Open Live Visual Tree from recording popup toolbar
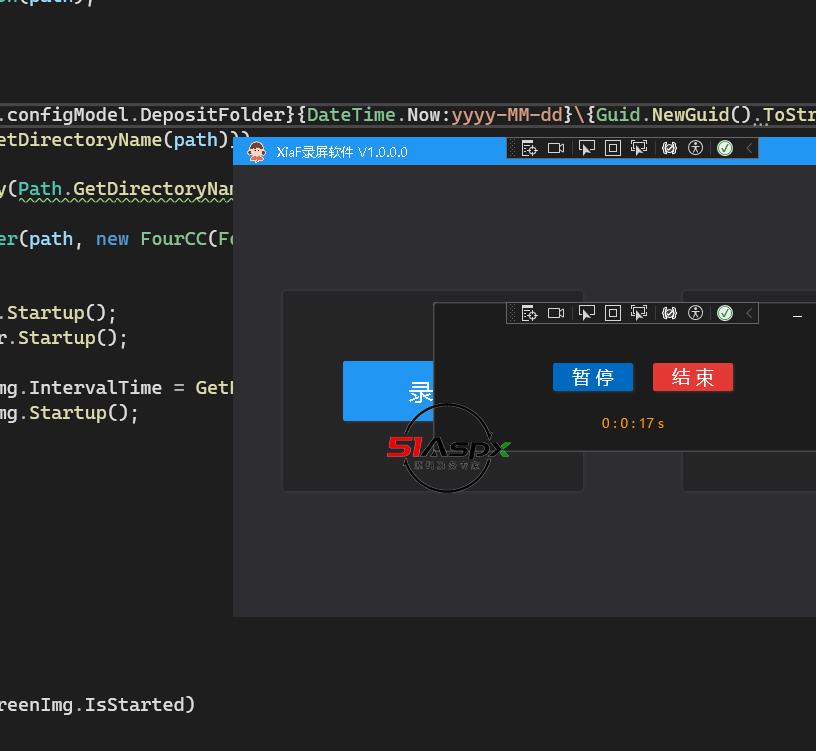 (x=530, y=313)
